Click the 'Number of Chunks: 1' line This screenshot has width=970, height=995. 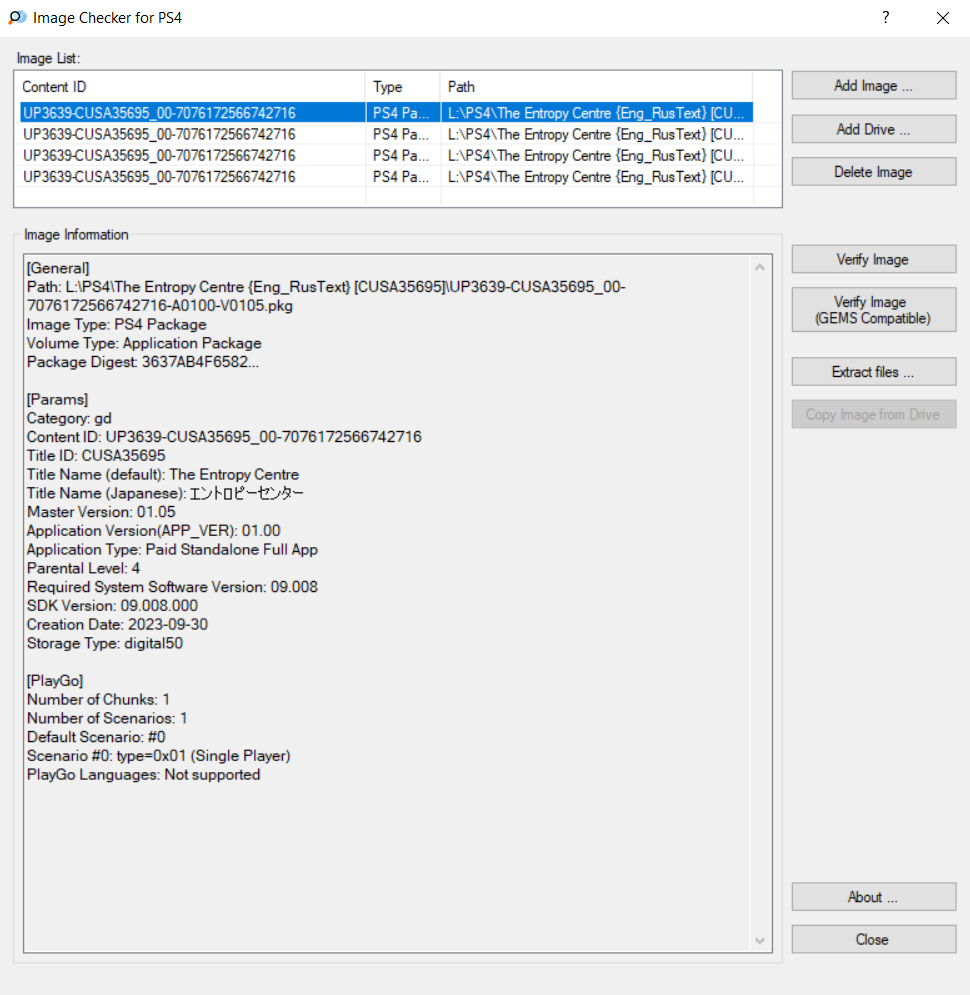pos(98,700)
